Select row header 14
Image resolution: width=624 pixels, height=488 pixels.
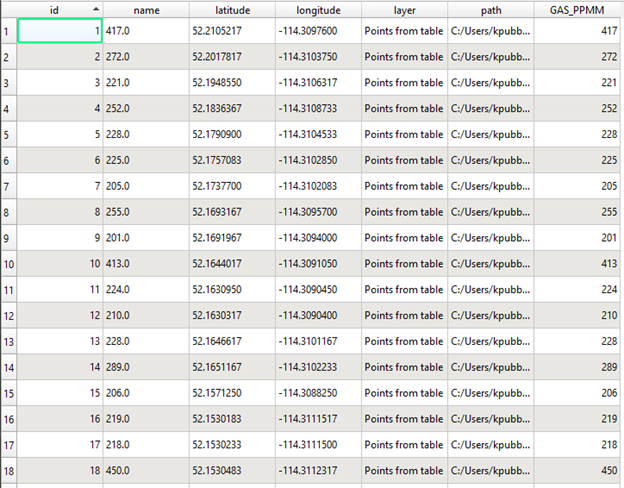point(8,367)
